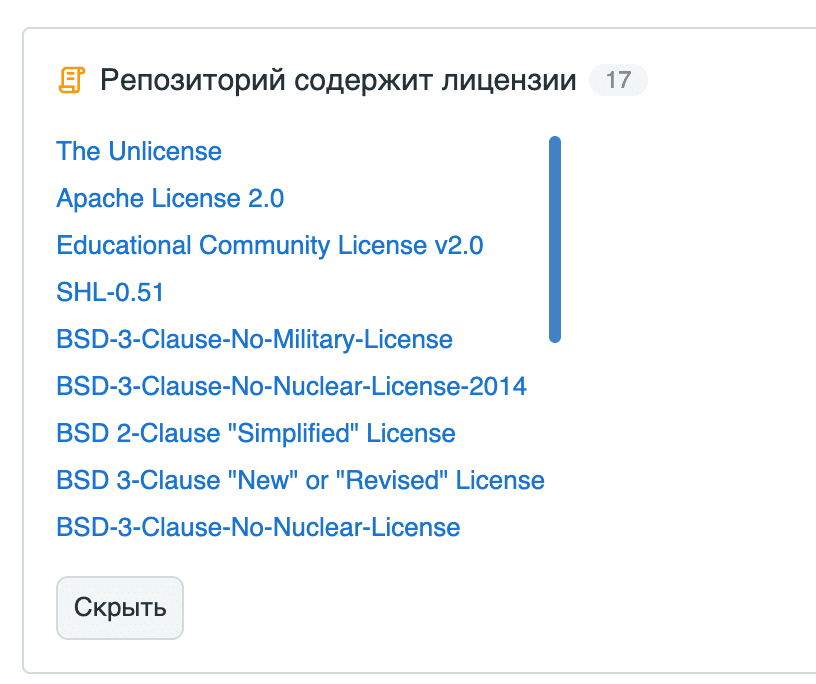Open BSD 3-Clause "New" or "Revised" License
This screenshot has width=816, height=684.
tap(300, 481)
